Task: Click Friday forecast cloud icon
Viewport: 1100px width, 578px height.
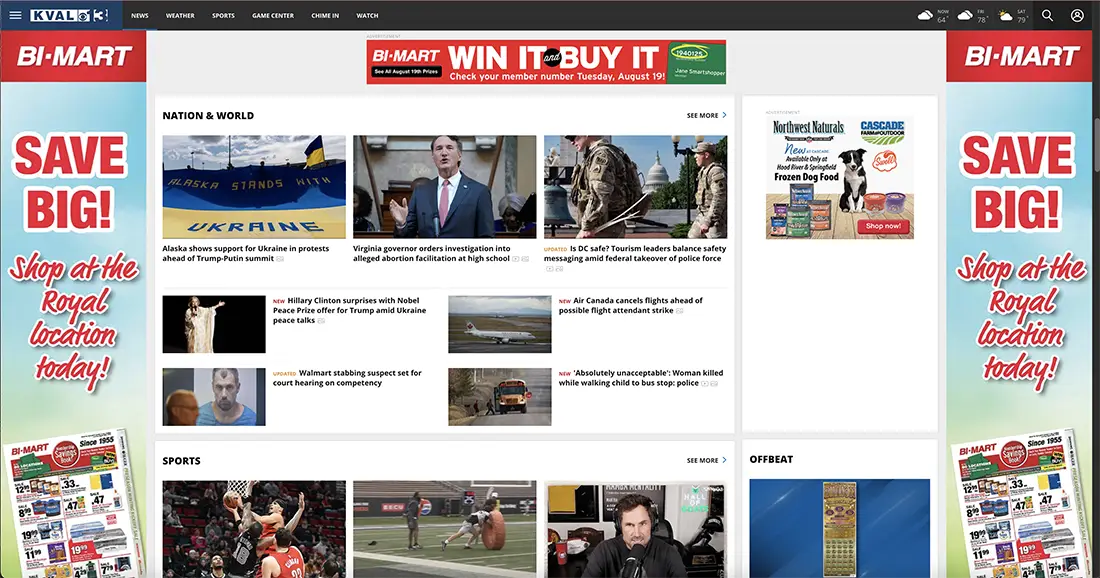Action: (965, 15)
